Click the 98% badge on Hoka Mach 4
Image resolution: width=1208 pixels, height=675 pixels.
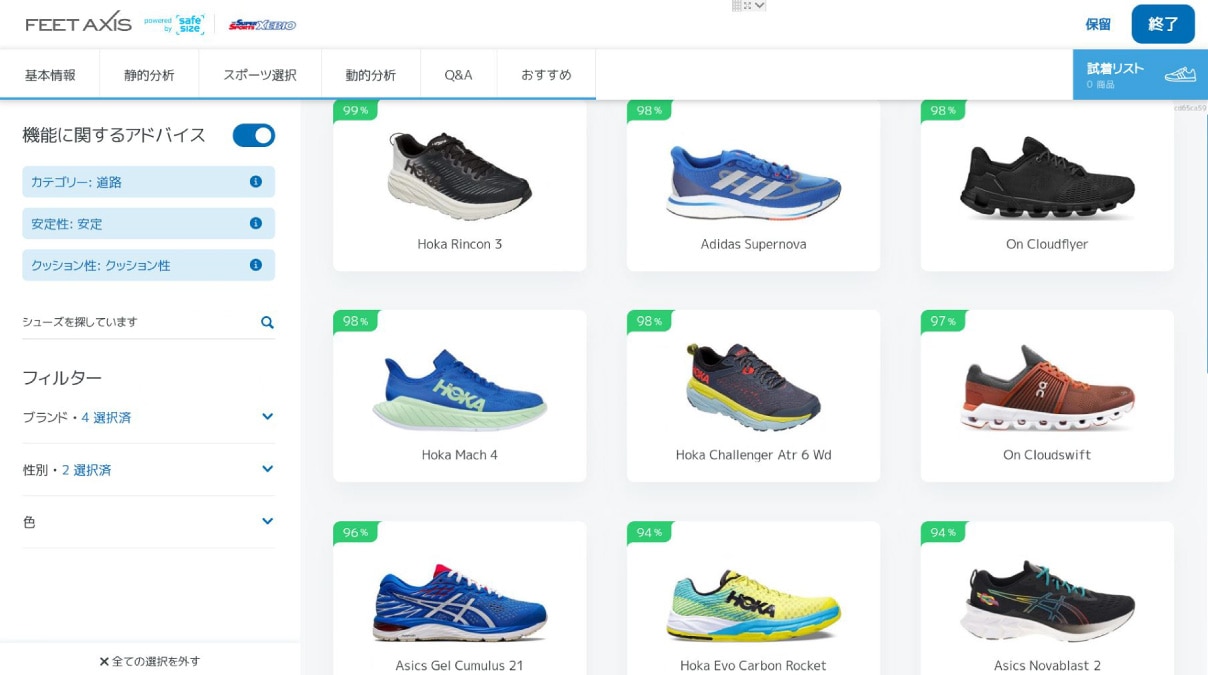point(356,321)
